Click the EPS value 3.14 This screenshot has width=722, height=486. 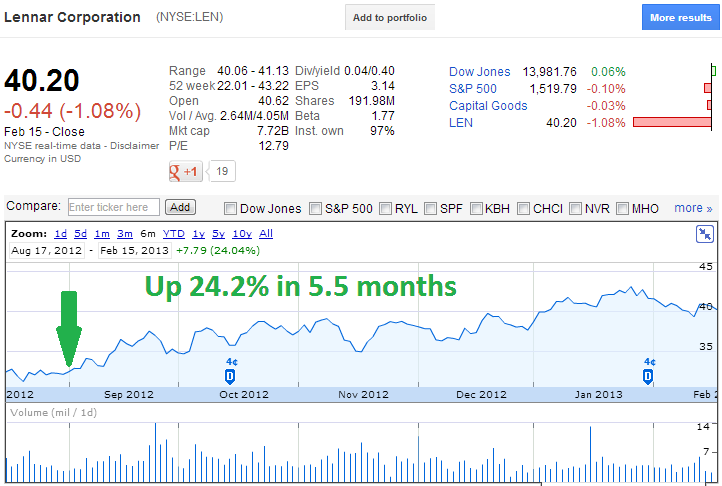point(383,86)
